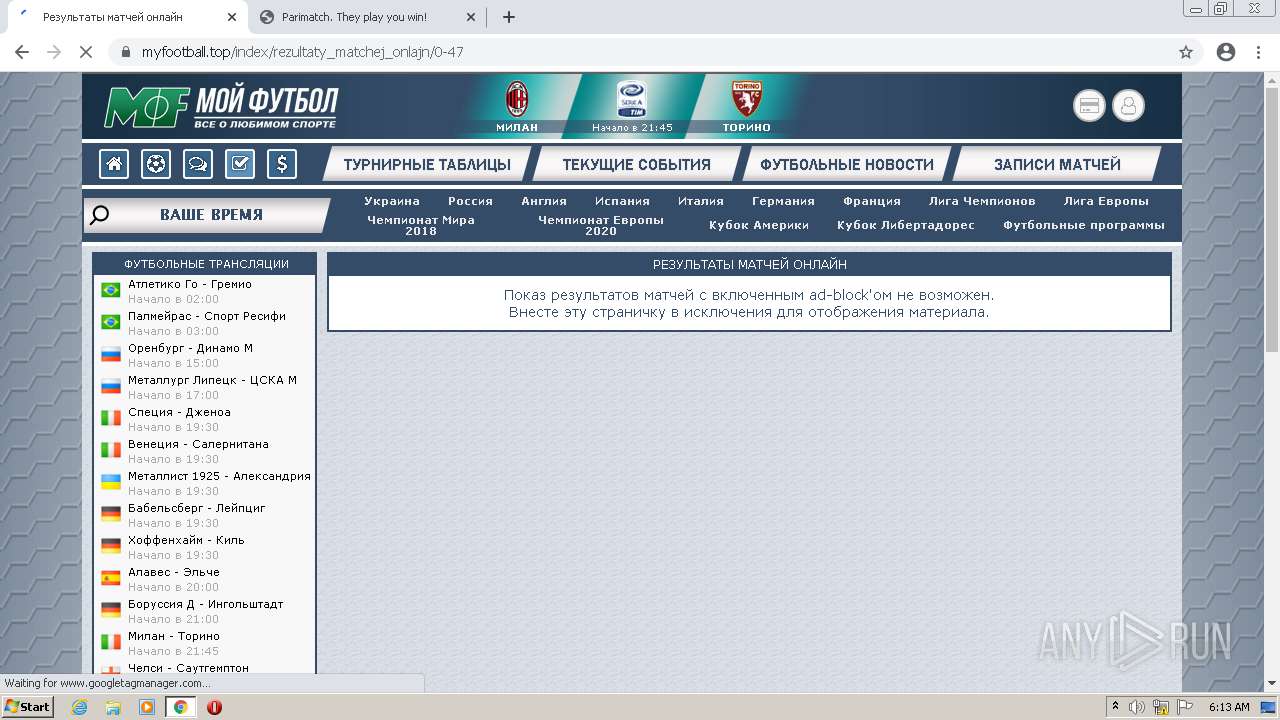Open Кубок Америки link

759,225
